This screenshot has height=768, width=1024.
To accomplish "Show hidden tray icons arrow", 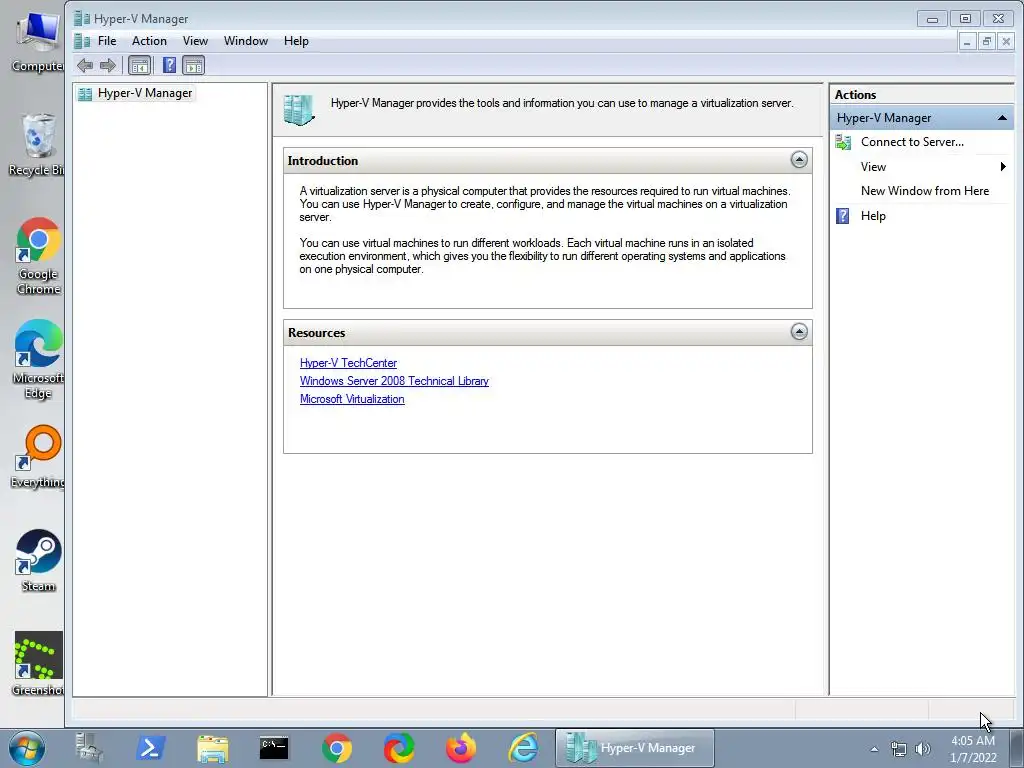I will coord(874,749).
